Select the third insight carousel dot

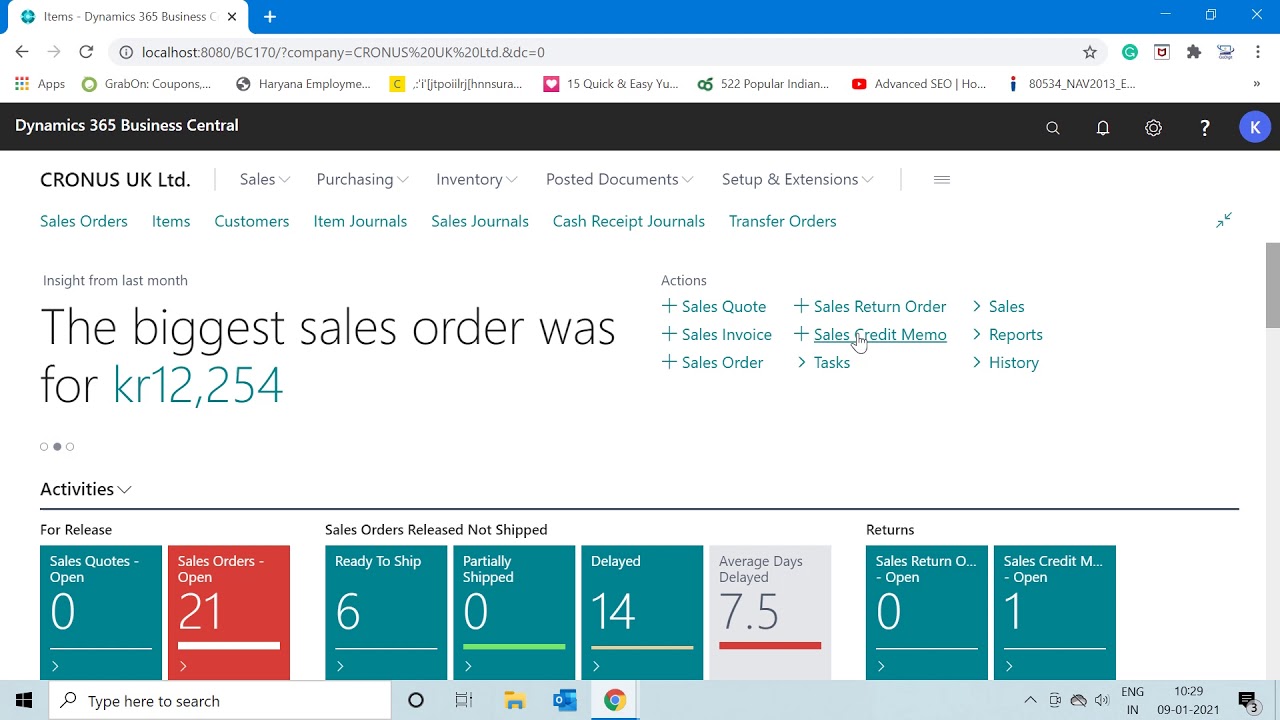click(x=70, y=447)
